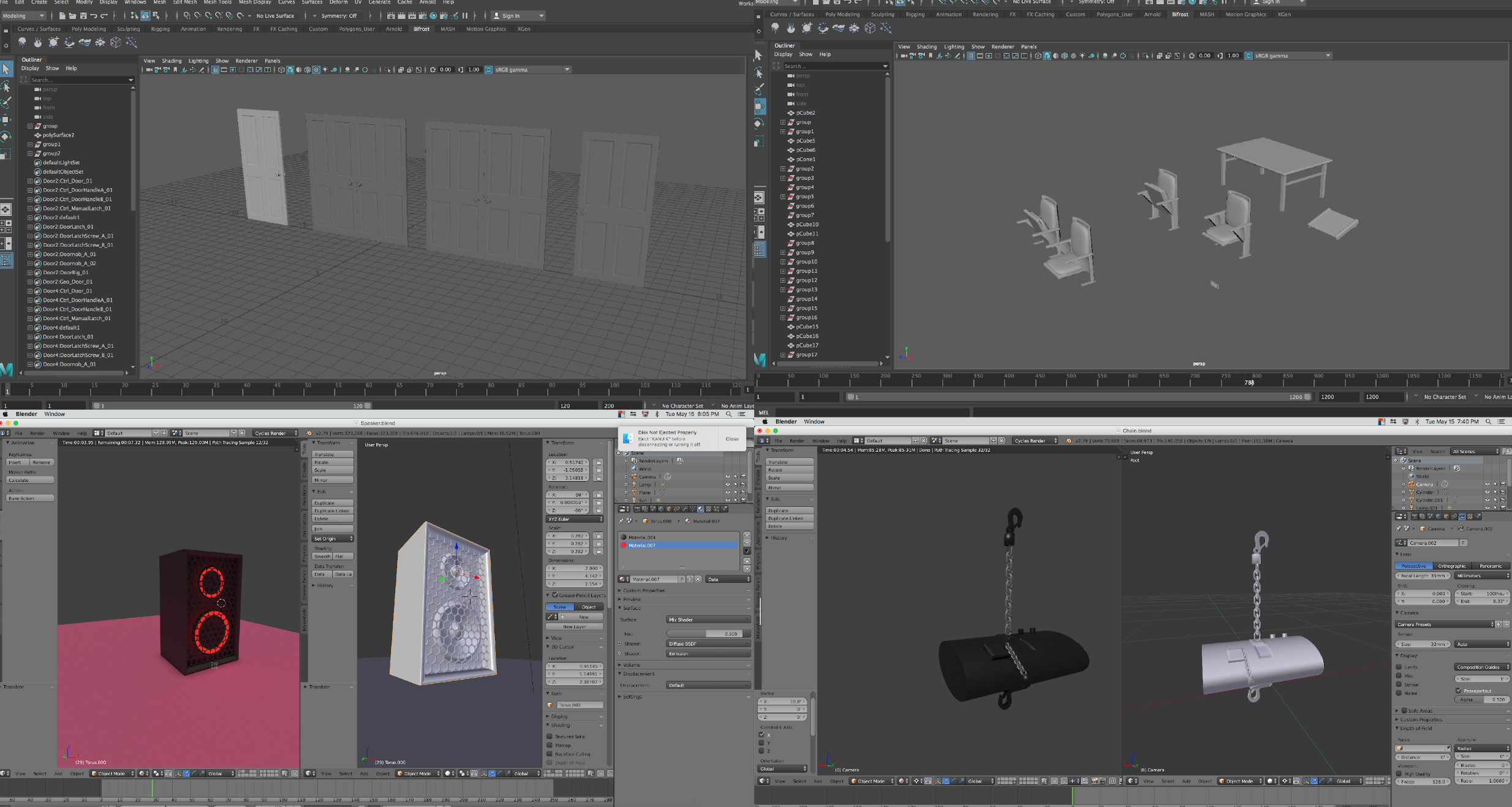
Task: Click the Bifrost ocean wave icon in right Maya shelf
Action: click(838, 28)
